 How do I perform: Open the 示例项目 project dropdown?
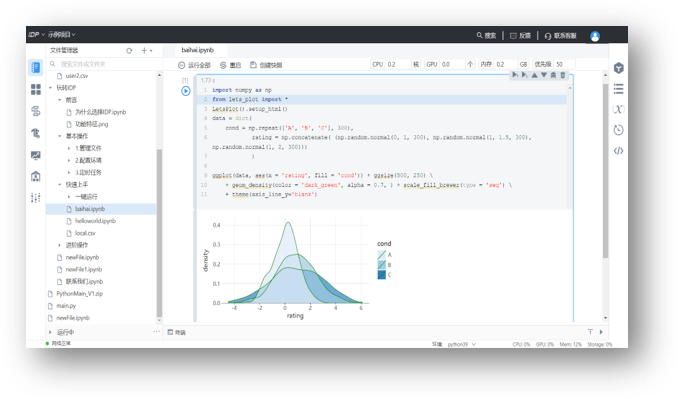click(x=61, y=34)
